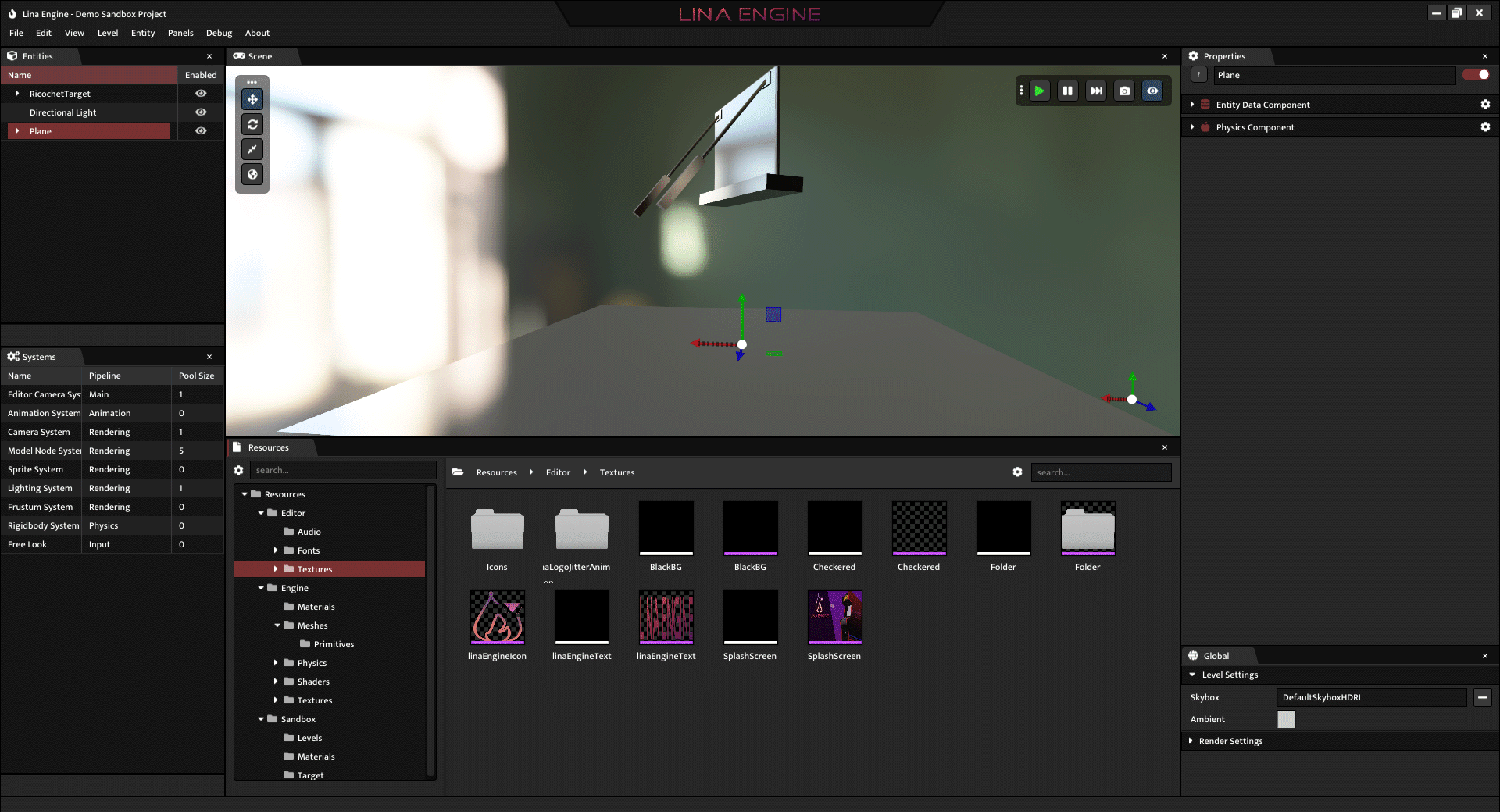The width and height of the screenshot is (1500, 812).
Task: Select the Directional Light entity
Action: 63,112
